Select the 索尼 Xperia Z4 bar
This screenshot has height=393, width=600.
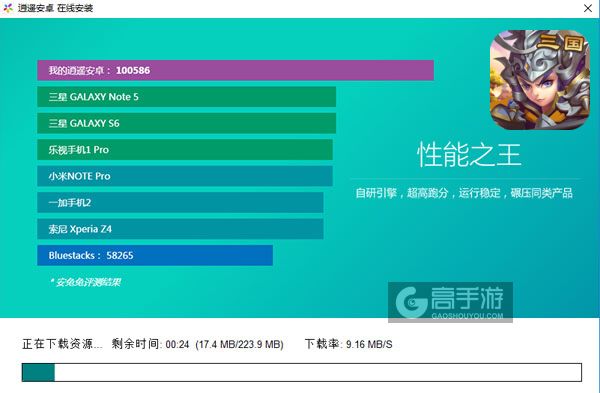pos(180,229)
